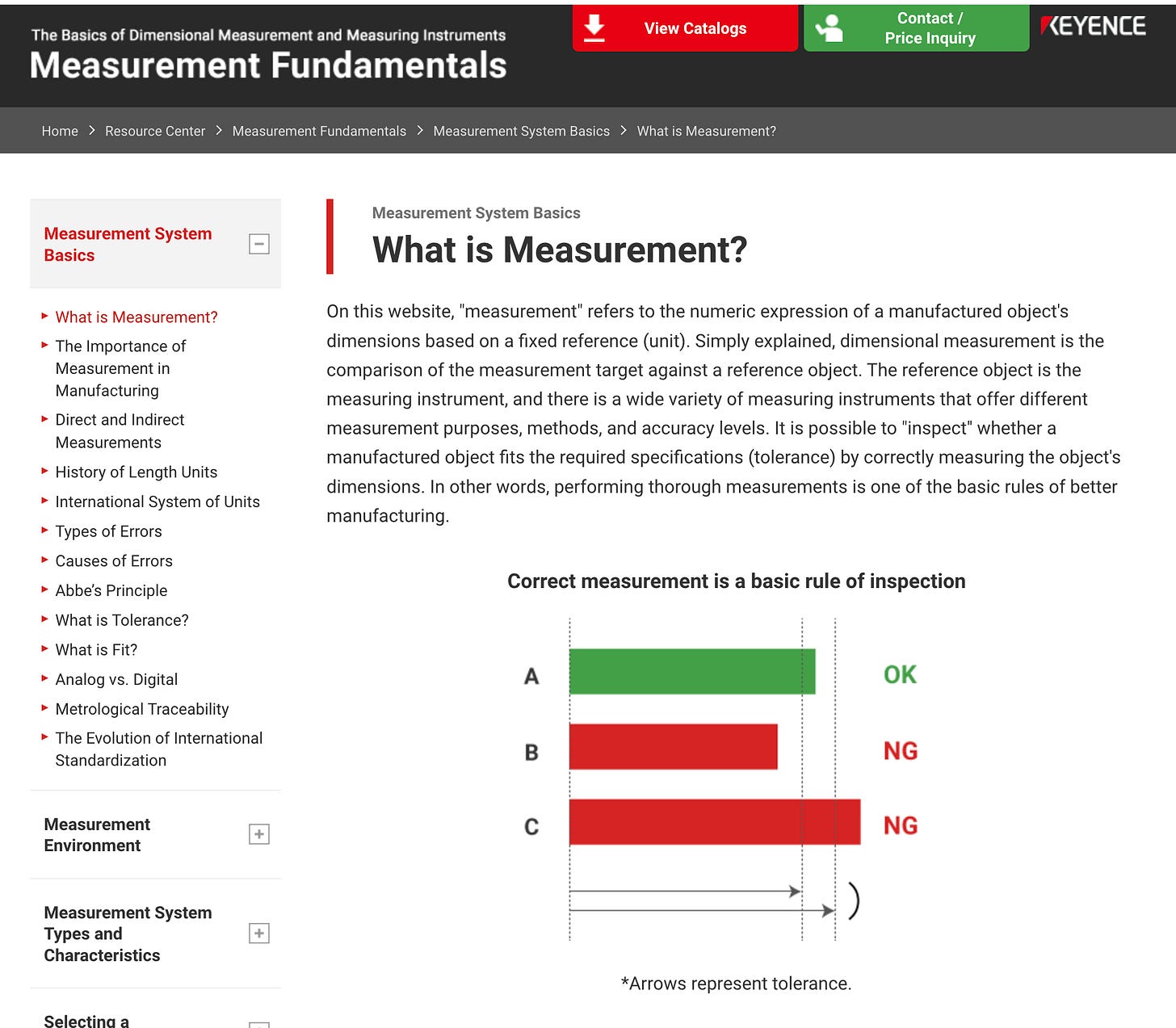Screen dimensions: 1176x1028
Task: Expand the Measurement Environment section
Action: pyautogui.click(x=259, y=834)
